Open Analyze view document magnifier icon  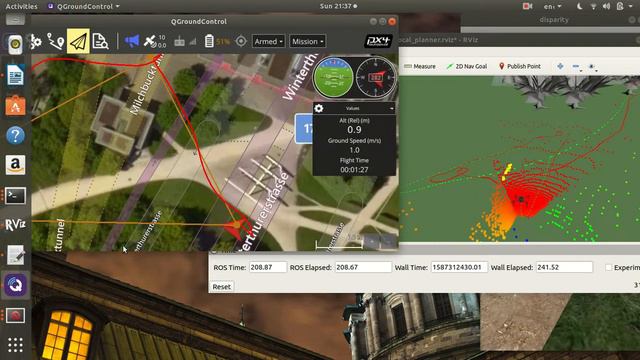click(x=100, y=41)
